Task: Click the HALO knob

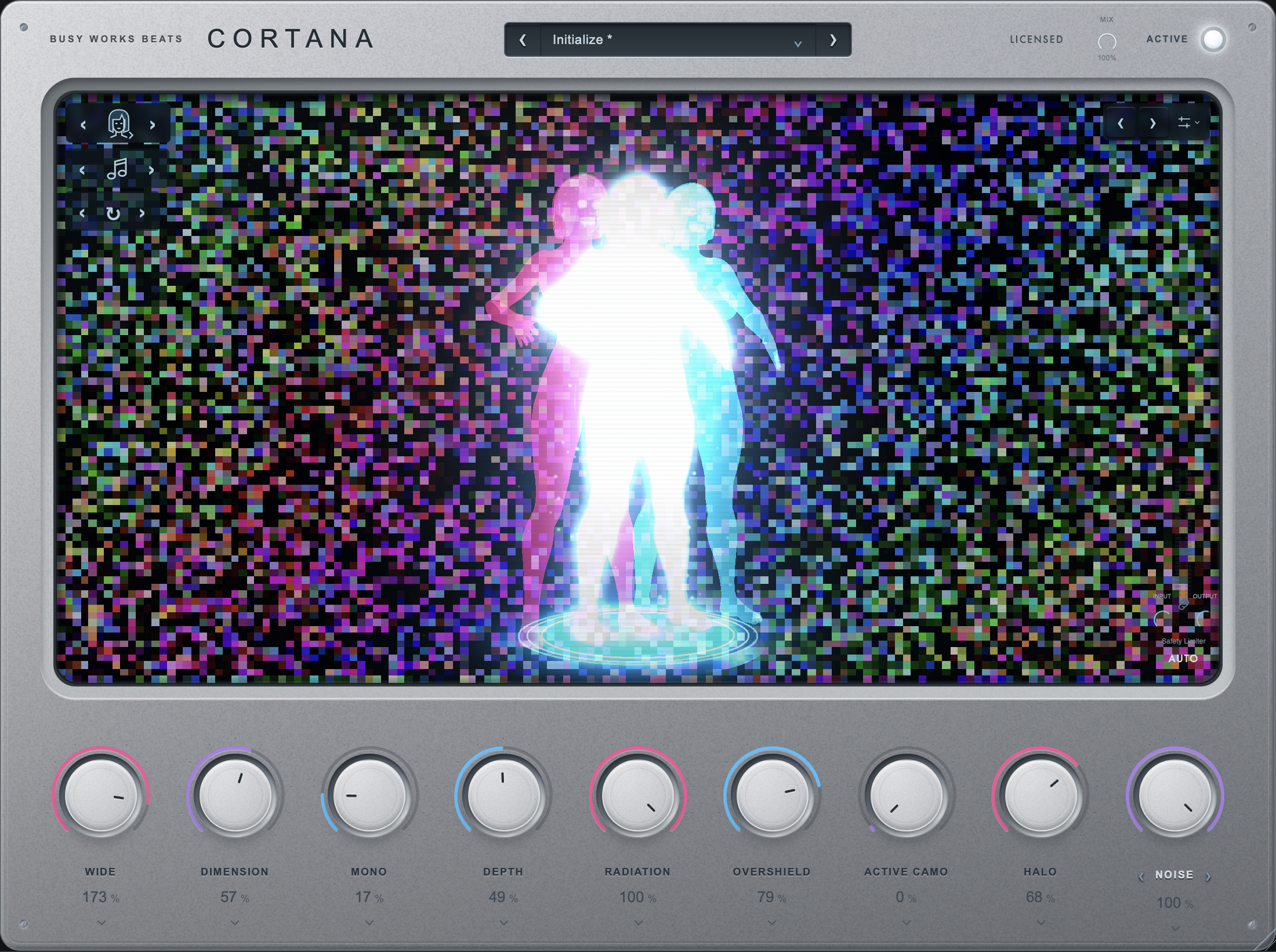Action: (1041, 796)
